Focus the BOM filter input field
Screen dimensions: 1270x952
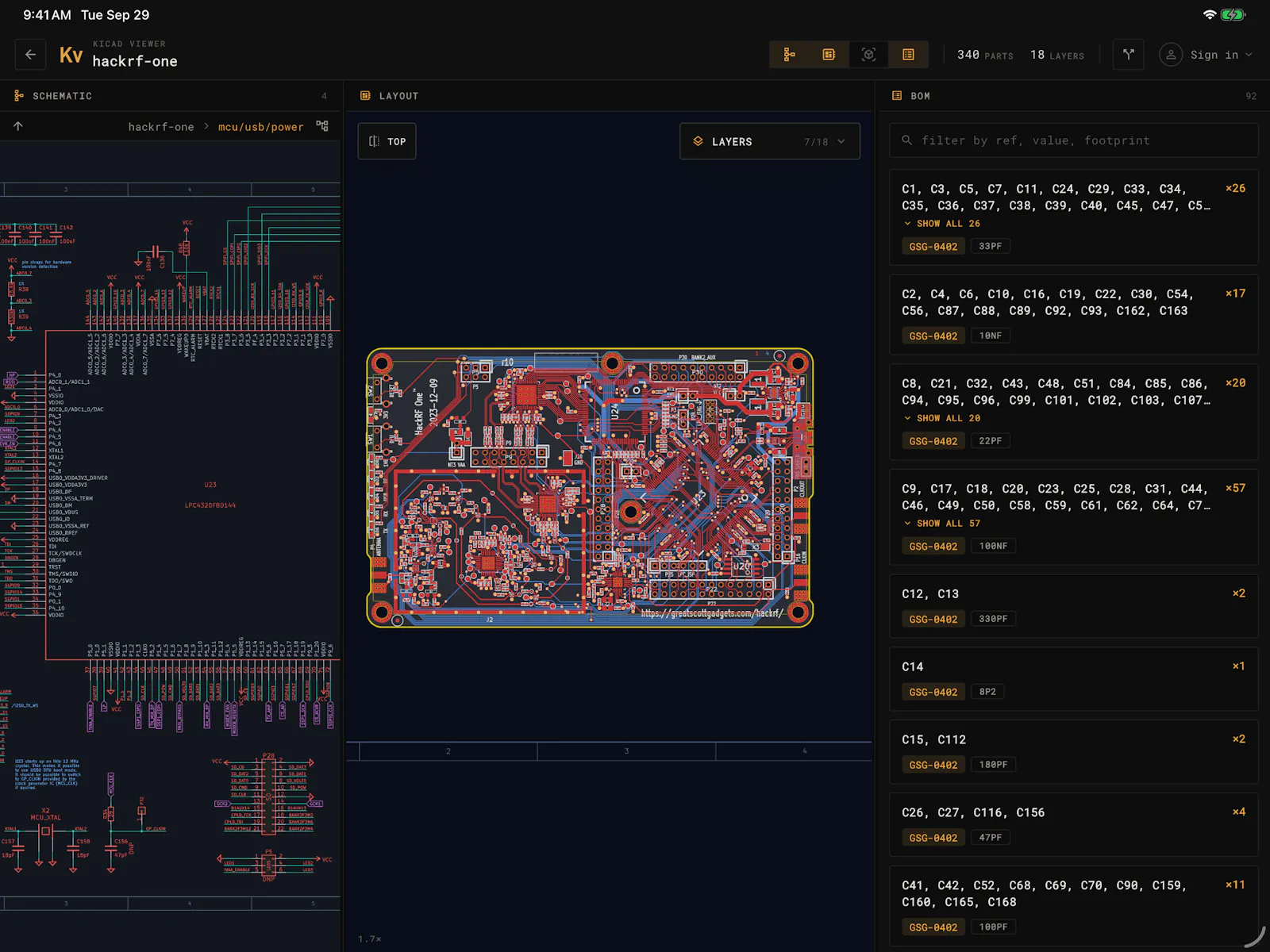(x=1074, y=140)
